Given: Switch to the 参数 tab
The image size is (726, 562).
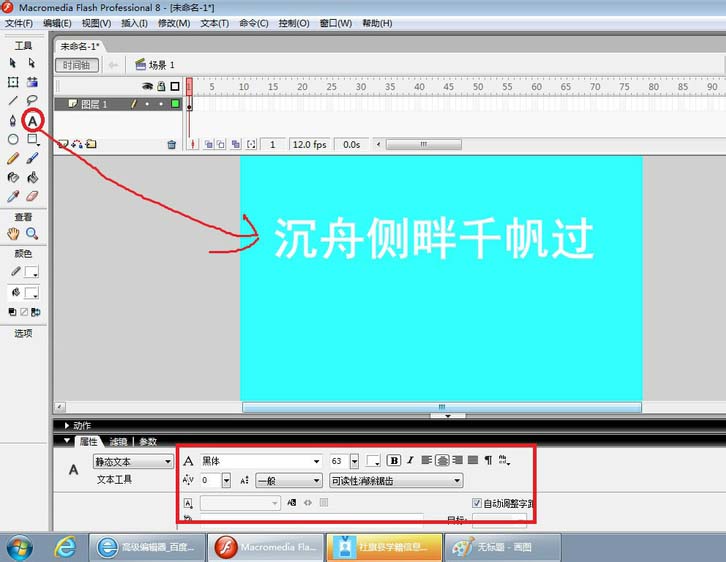Looking at the screenshot, I should pyautogui.click(x=148, y=442).
